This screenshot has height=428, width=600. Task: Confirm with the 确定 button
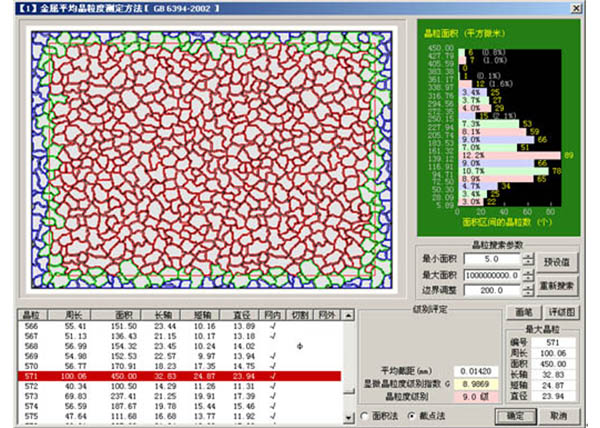click(x=516, y=415)
